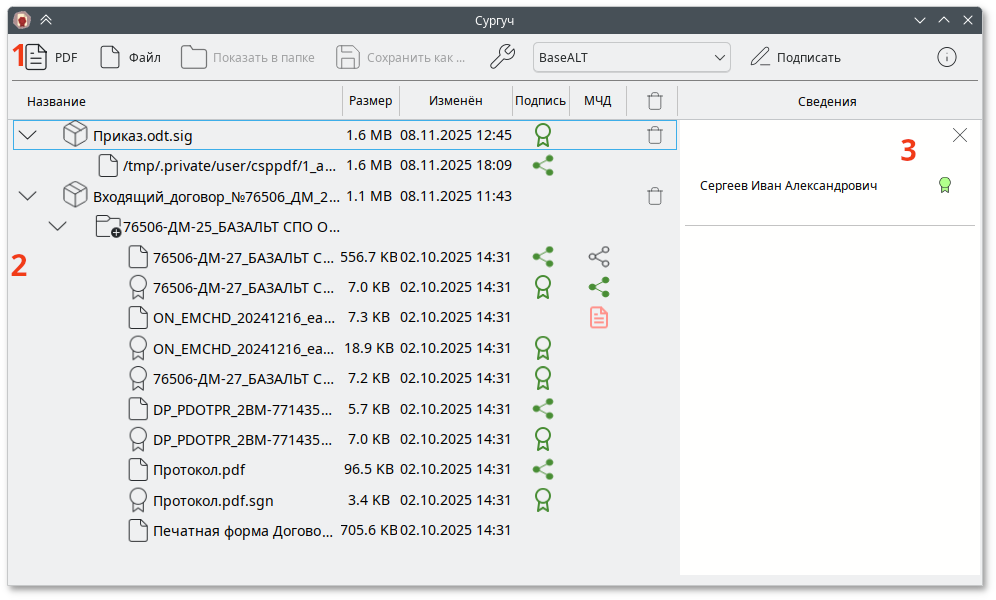Show application info via the info icon
The image size is (996, 600).
click(x=946, y=57)
